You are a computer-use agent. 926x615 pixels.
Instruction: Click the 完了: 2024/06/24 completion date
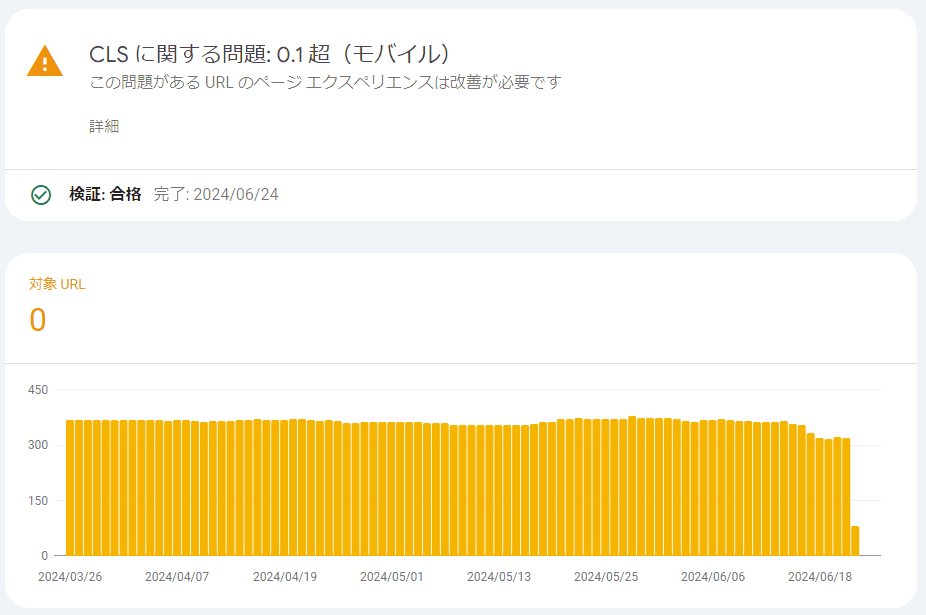[216, 194]
